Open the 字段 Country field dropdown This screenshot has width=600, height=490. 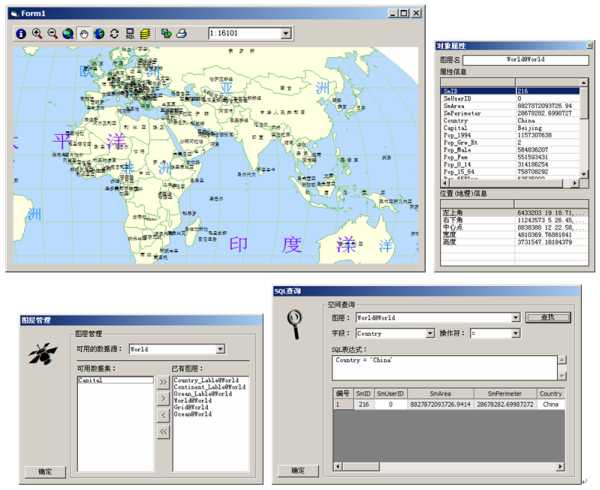pos(430,334)
